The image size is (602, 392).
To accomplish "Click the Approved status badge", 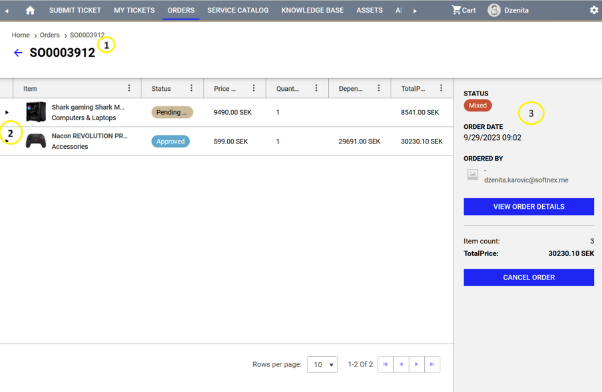I will [x=170, y=141].
